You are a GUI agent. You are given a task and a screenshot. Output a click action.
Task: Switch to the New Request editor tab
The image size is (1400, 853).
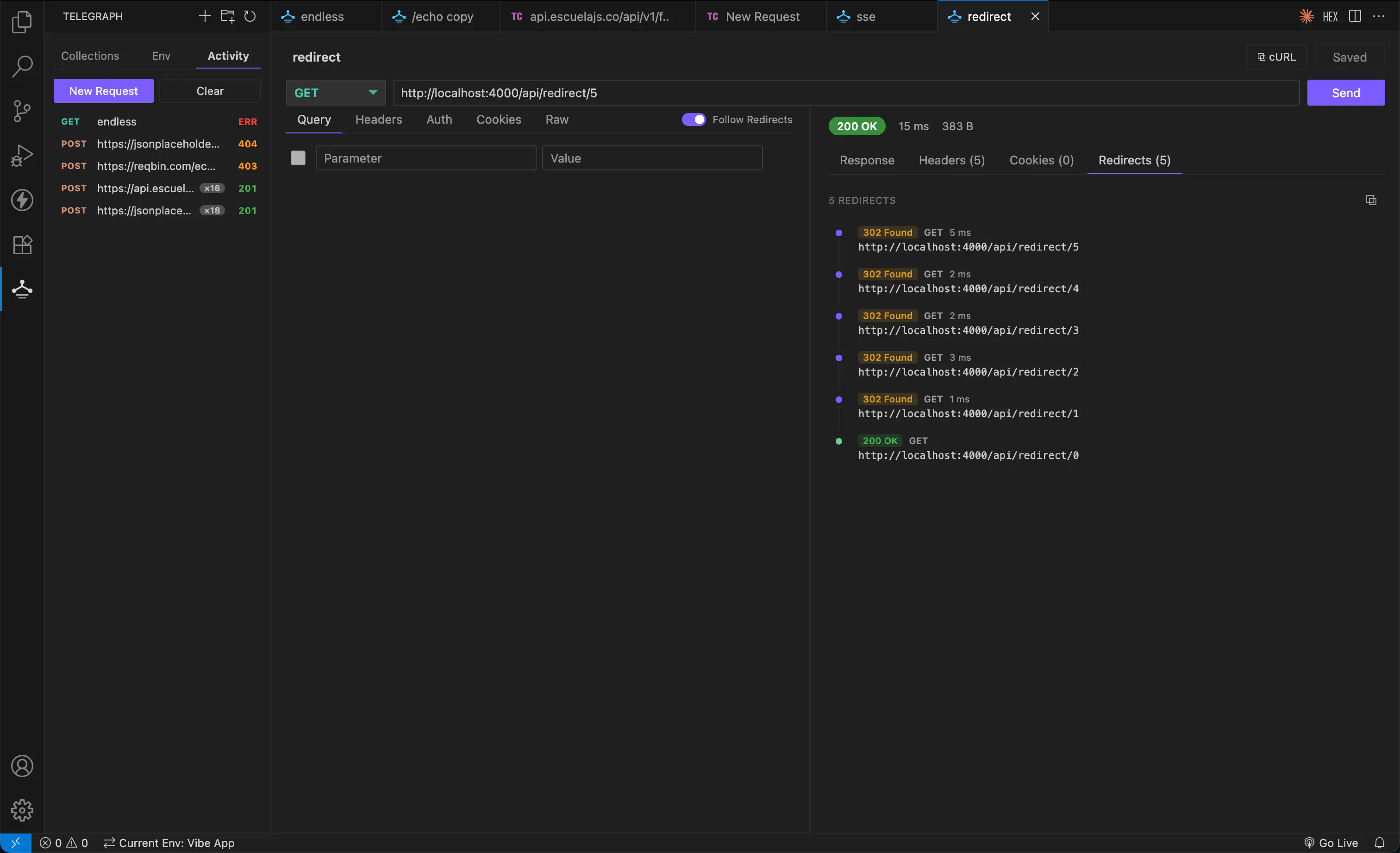[x=762, y=17]
